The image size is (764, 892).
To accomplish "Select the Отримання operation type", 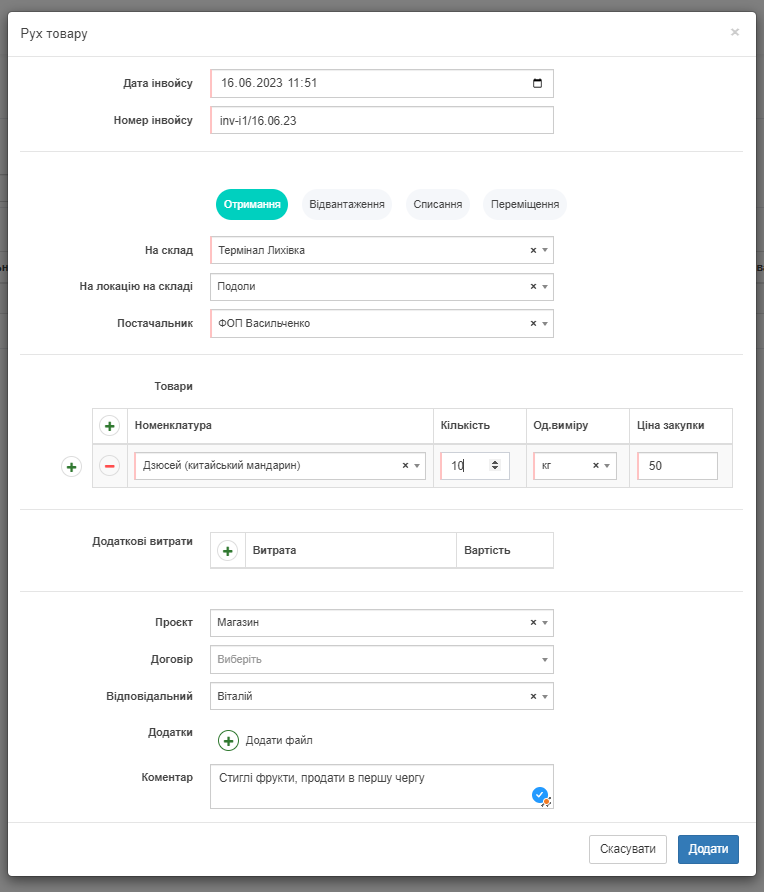I will coord(252,204).
